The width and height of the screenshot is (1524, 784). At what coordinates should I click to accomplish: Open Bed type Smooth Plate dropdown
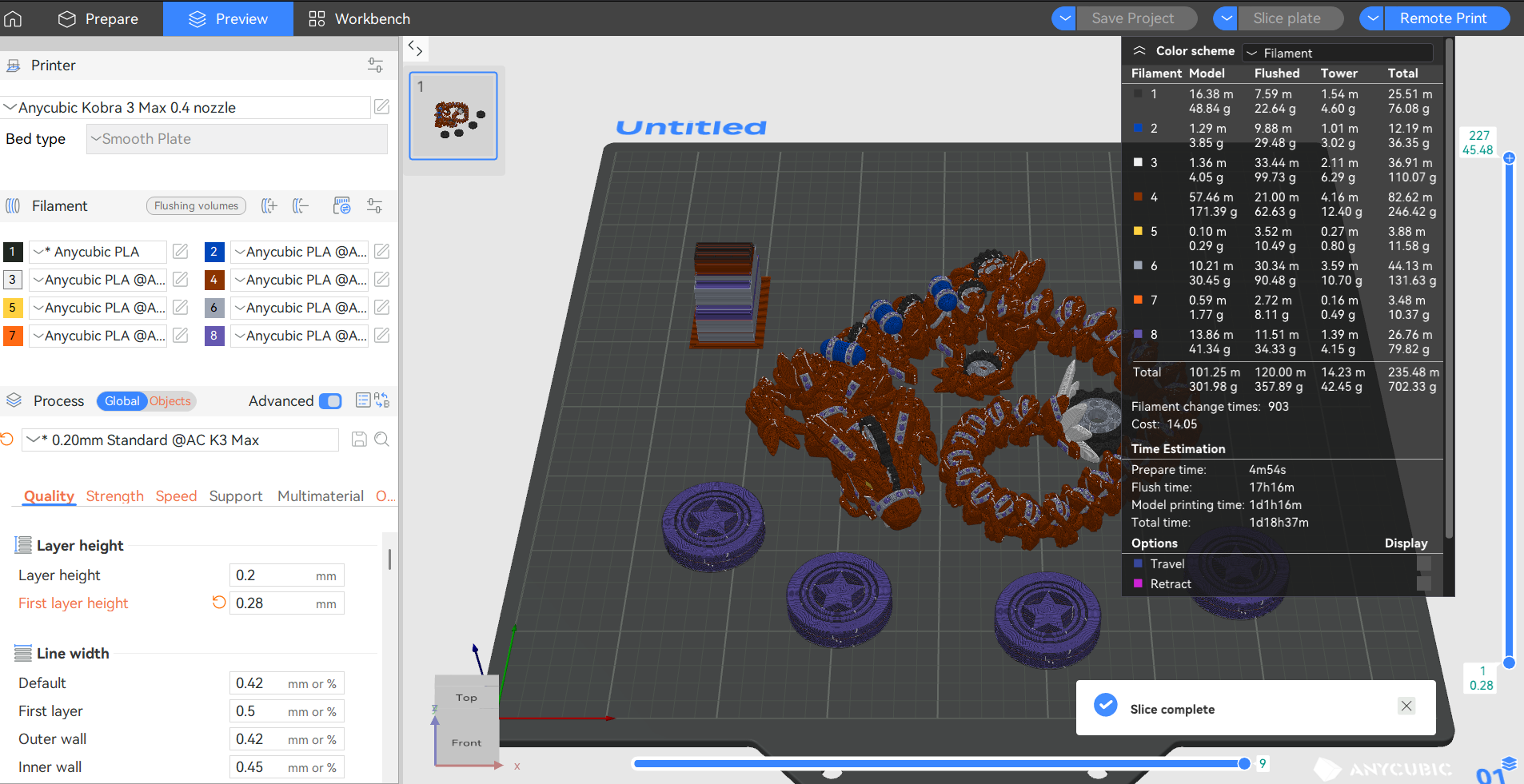click(237, 139)
